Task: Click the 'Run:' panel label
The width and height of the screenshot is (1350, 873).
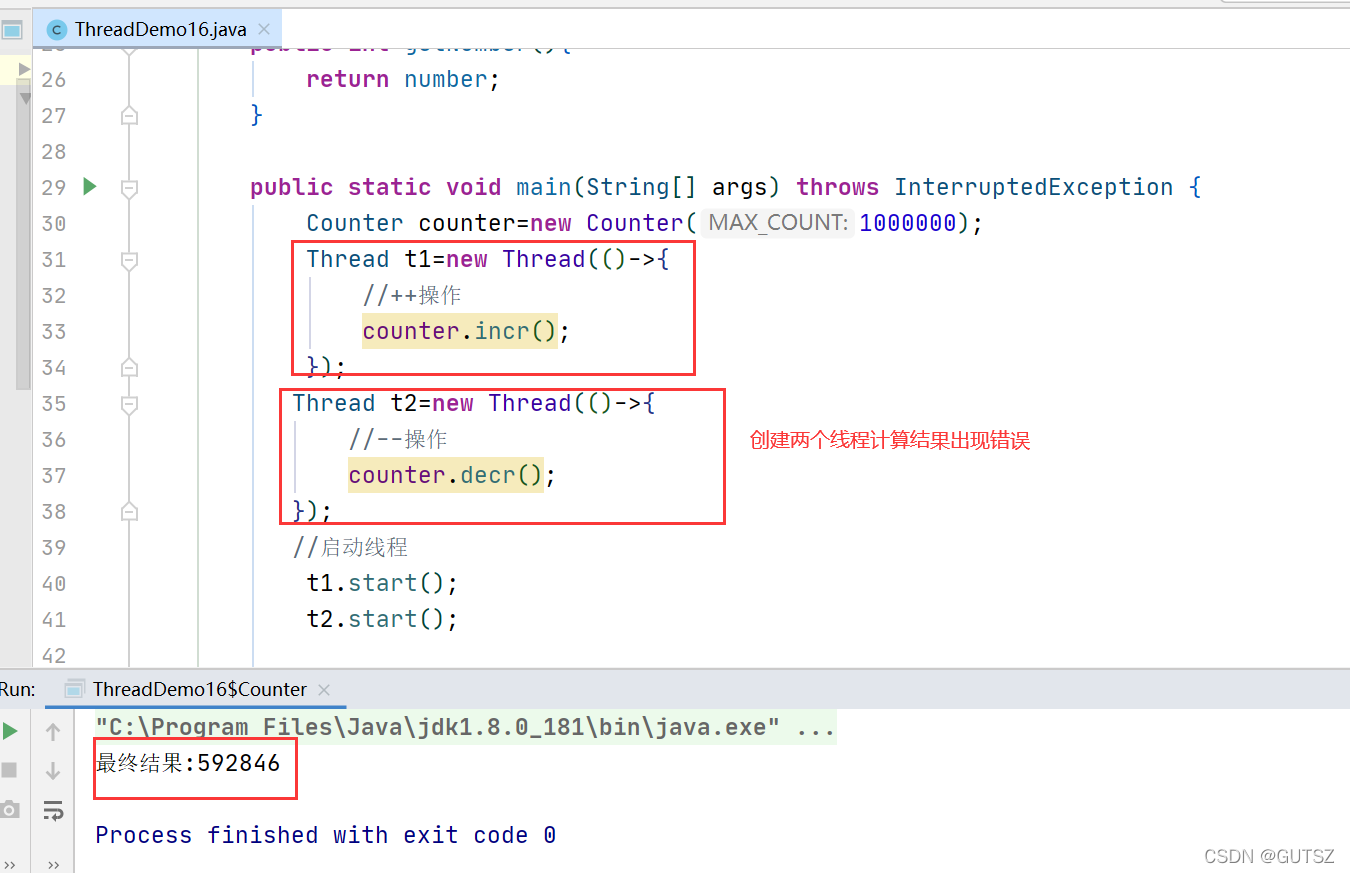Action: click(17, 689)
